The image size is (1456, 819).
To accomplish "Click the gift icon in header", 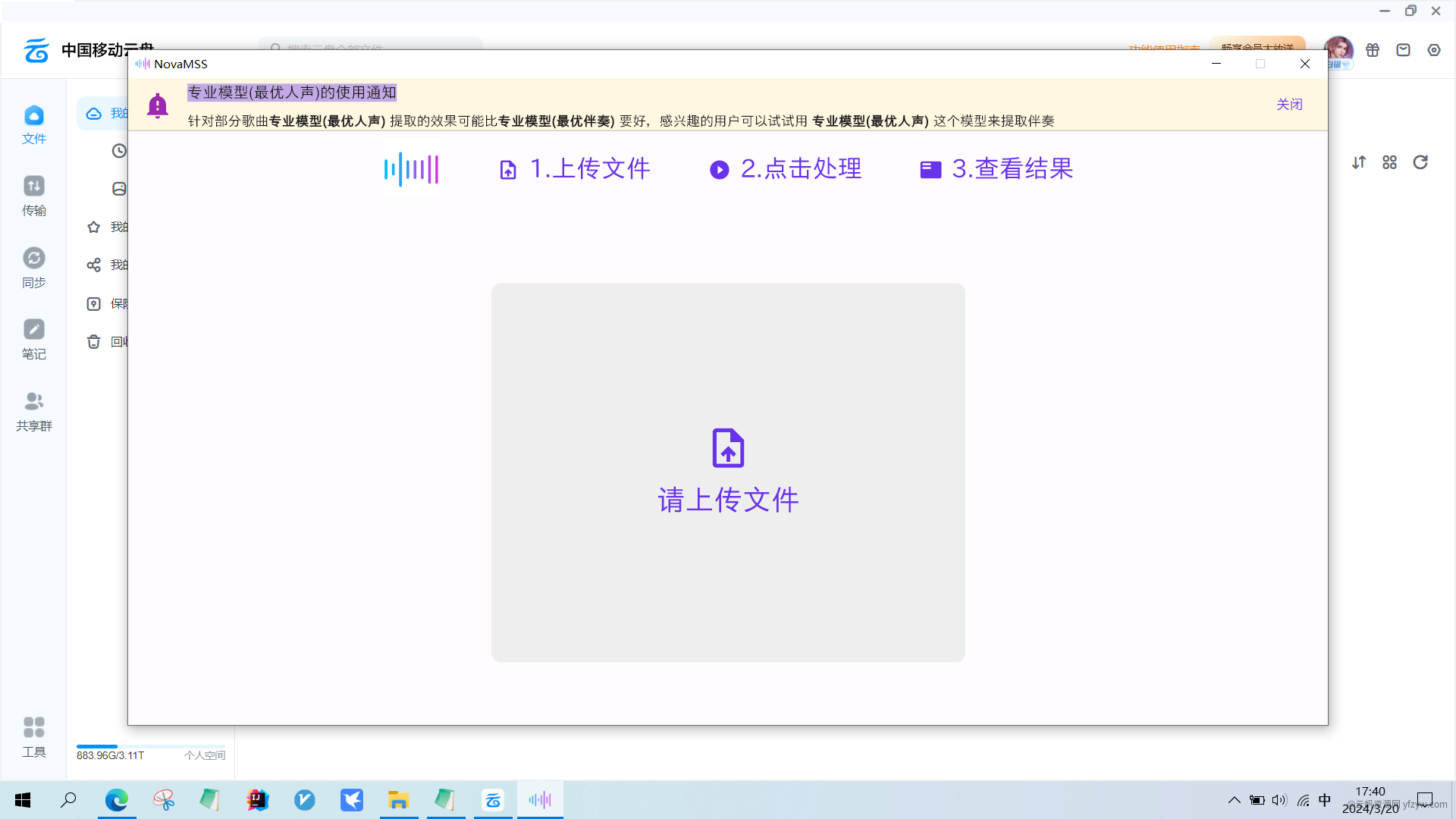I will pyautogui.click(x=1373, y=50).
